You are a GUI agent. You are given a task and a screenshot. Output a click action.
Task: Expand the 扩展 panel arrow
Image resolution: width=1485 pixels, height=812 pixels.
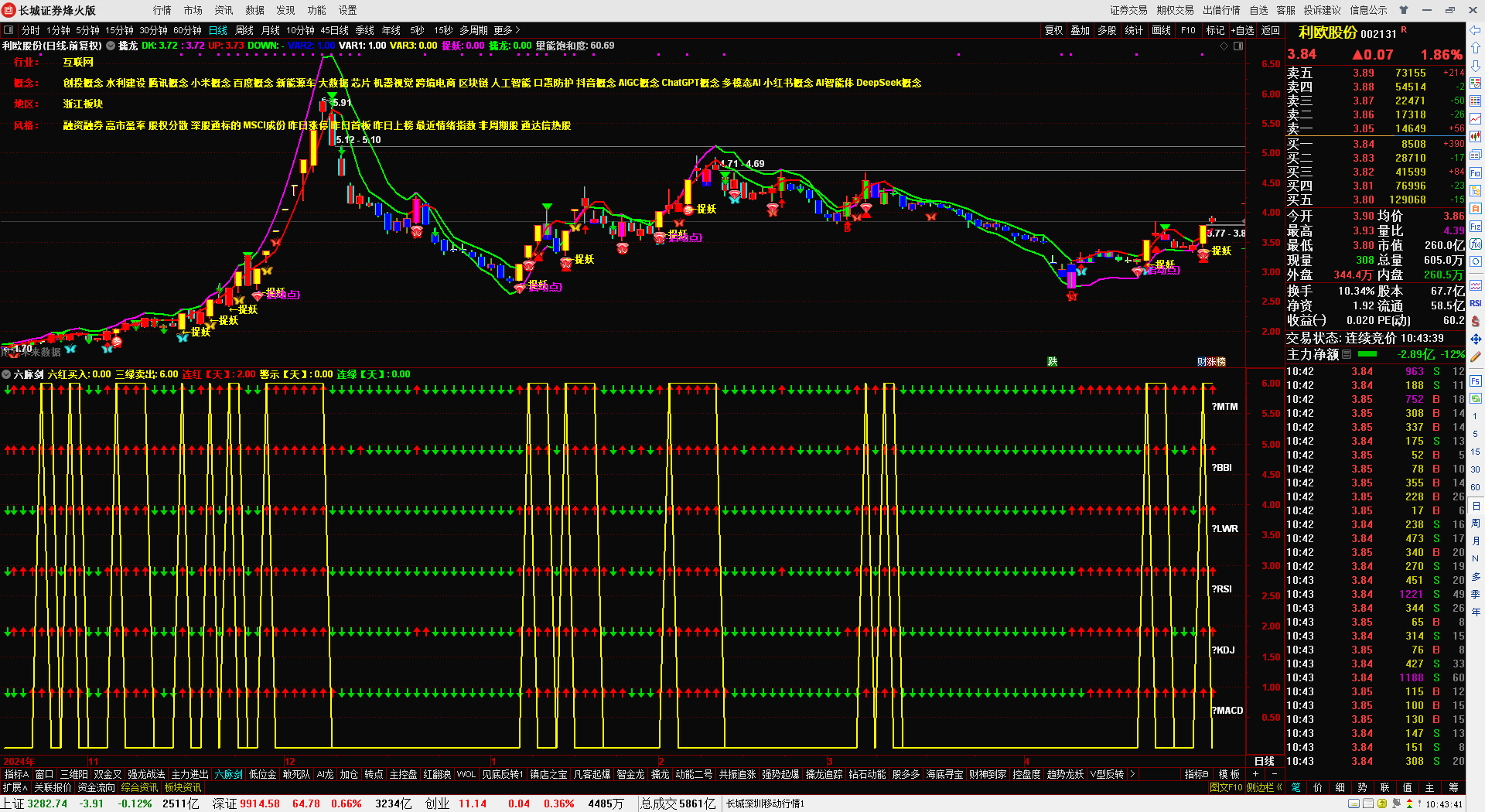(15, 787)
